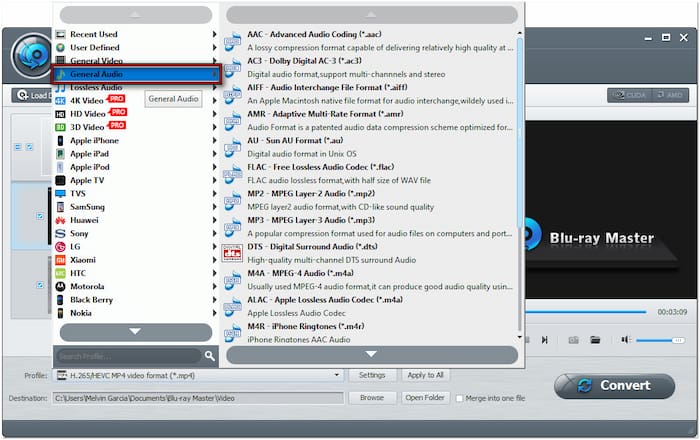Select the General Audio category
Viewport: 700px width, 440px height.
tap(136, 74)
